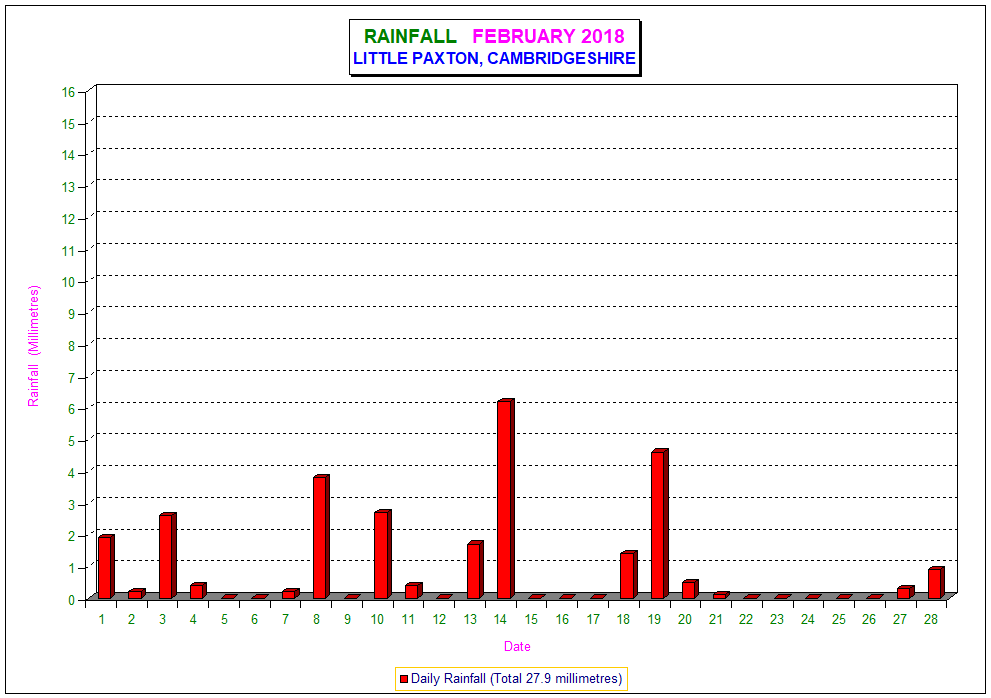Select the rainfall bar for date 1
This screenshot has height=698, width=991.
pos(106,566)
